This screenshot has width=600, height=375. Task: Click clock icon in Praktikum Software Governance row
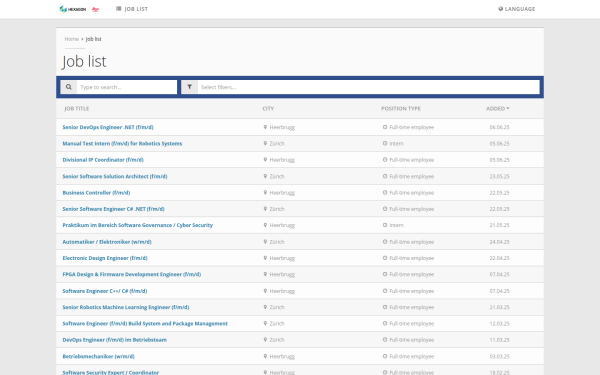click(x=385, y=225)
